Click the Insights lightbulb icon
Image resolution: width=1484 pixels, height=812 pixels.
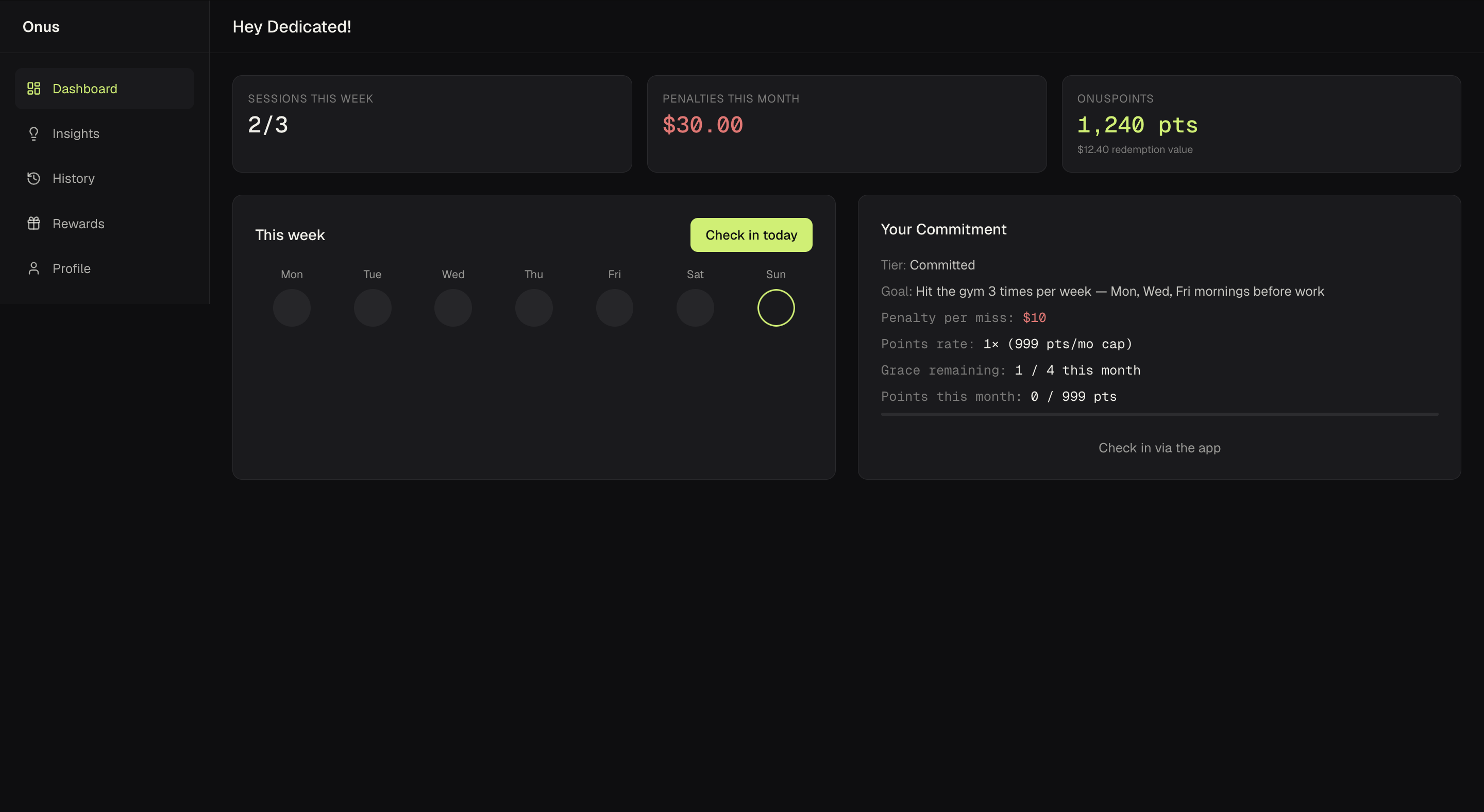33,133
